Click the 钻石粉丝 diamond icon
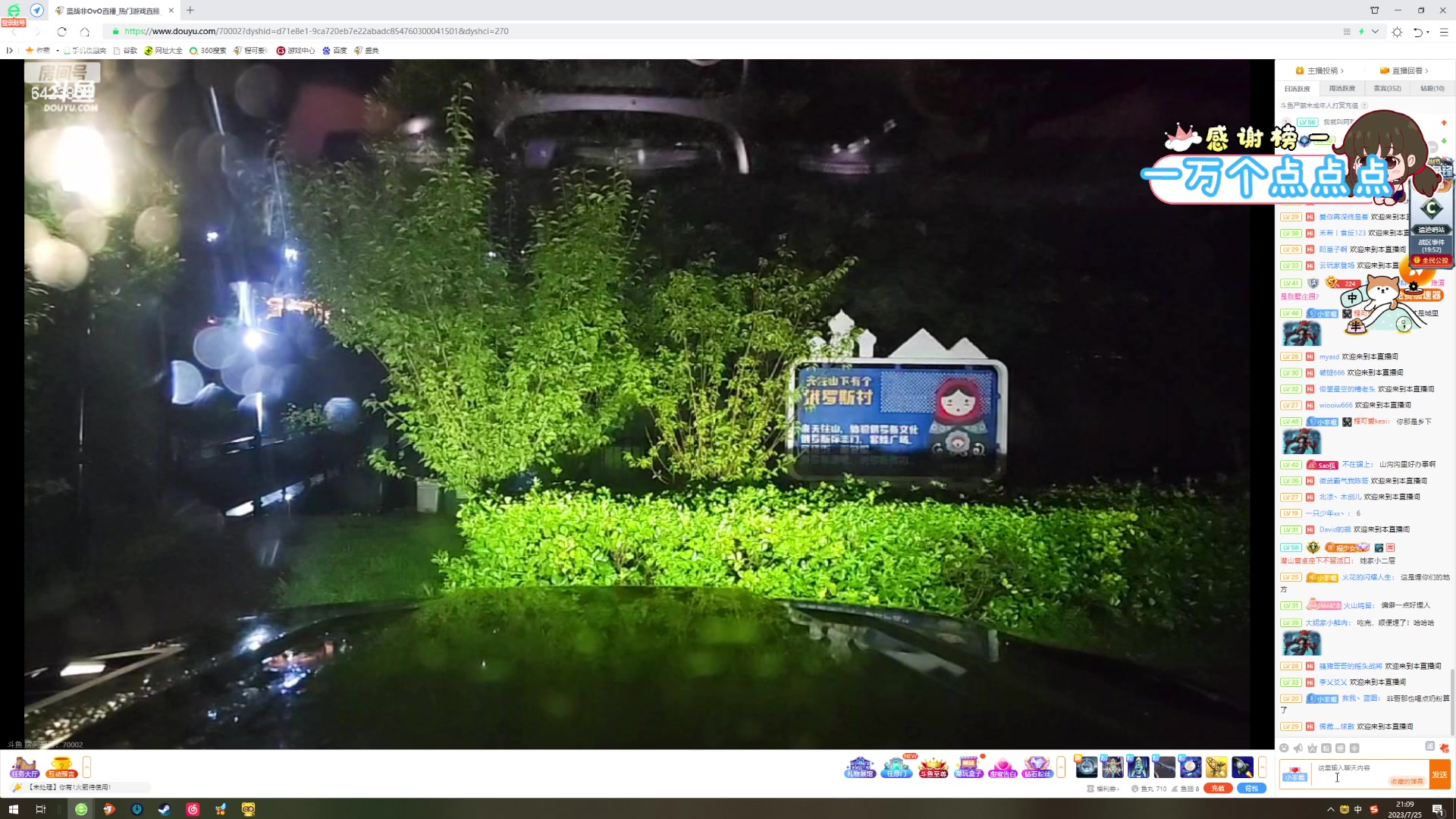 (1037, 767)
